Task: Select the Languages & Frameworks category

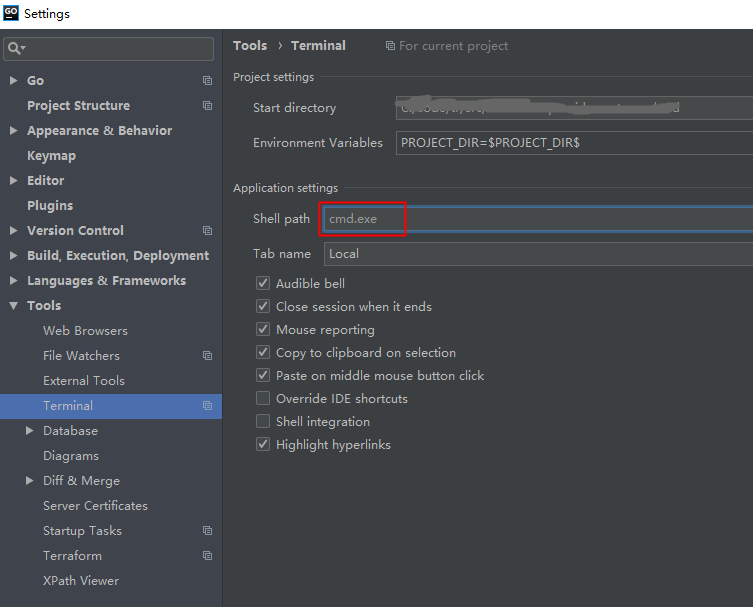Action: click(107, 280)
